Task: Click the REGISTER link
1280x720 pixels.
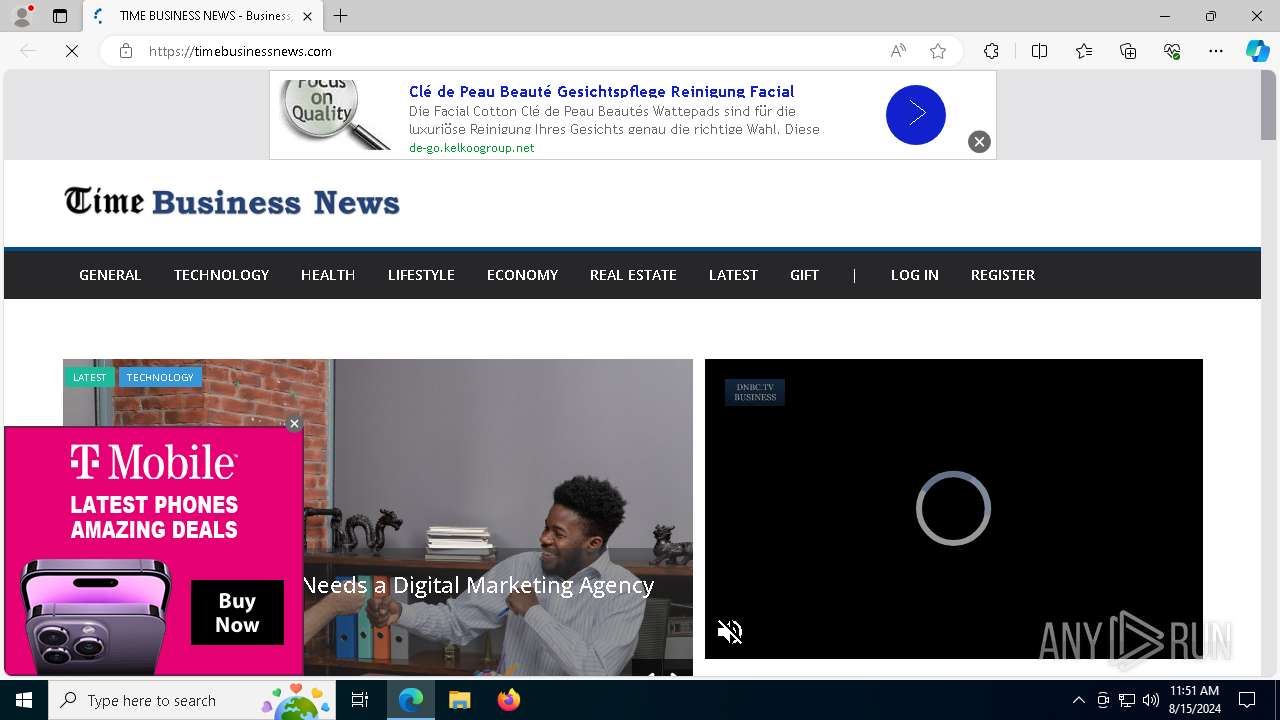Action: pos(1002,275)
